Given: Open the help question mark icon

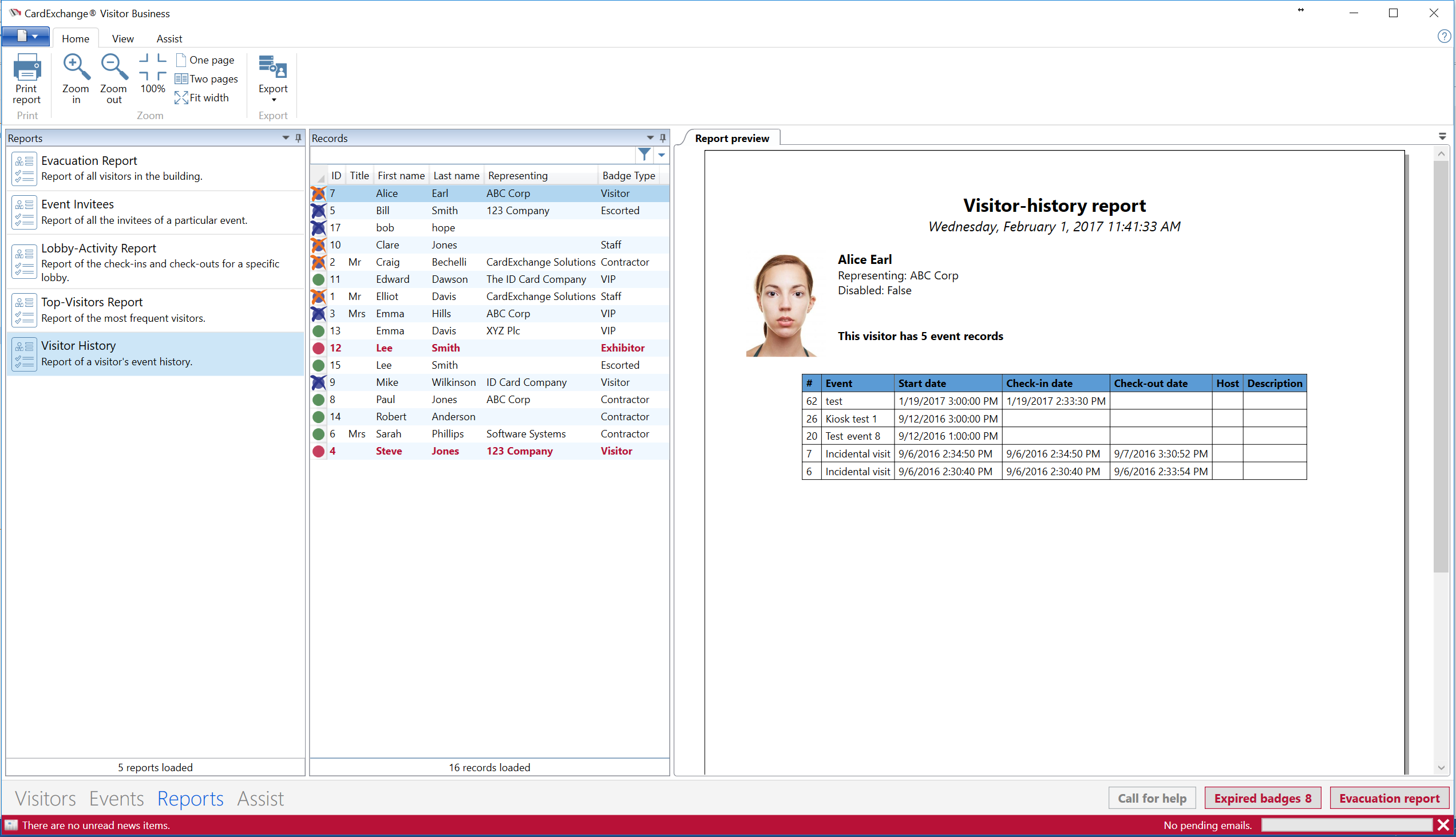Looking at the screenshot, I should point(1443,37).
